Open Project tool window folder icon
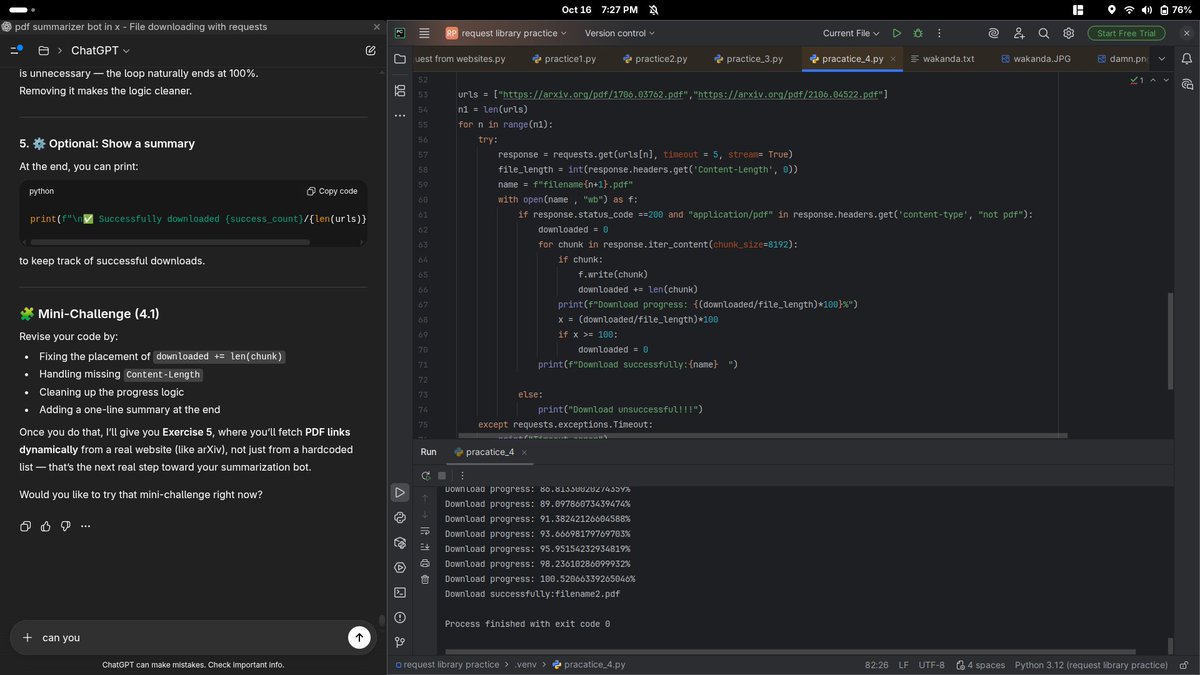1200x675 pixels. tap(400, 60)
